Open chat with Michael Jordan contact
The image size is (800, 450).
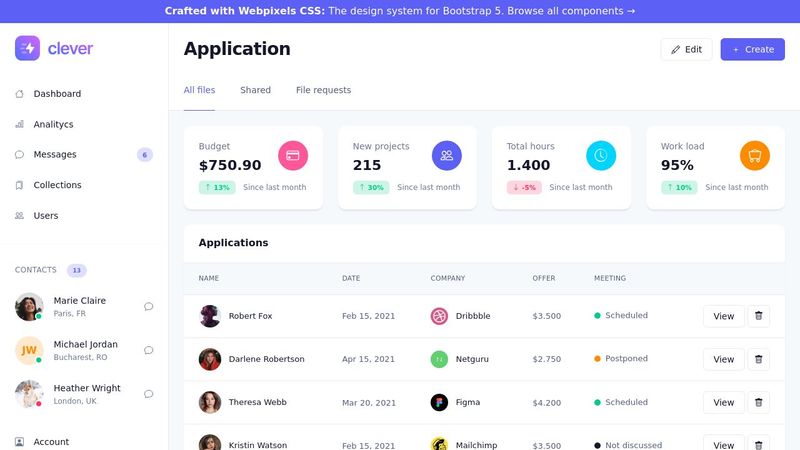[x=149, y=351]
